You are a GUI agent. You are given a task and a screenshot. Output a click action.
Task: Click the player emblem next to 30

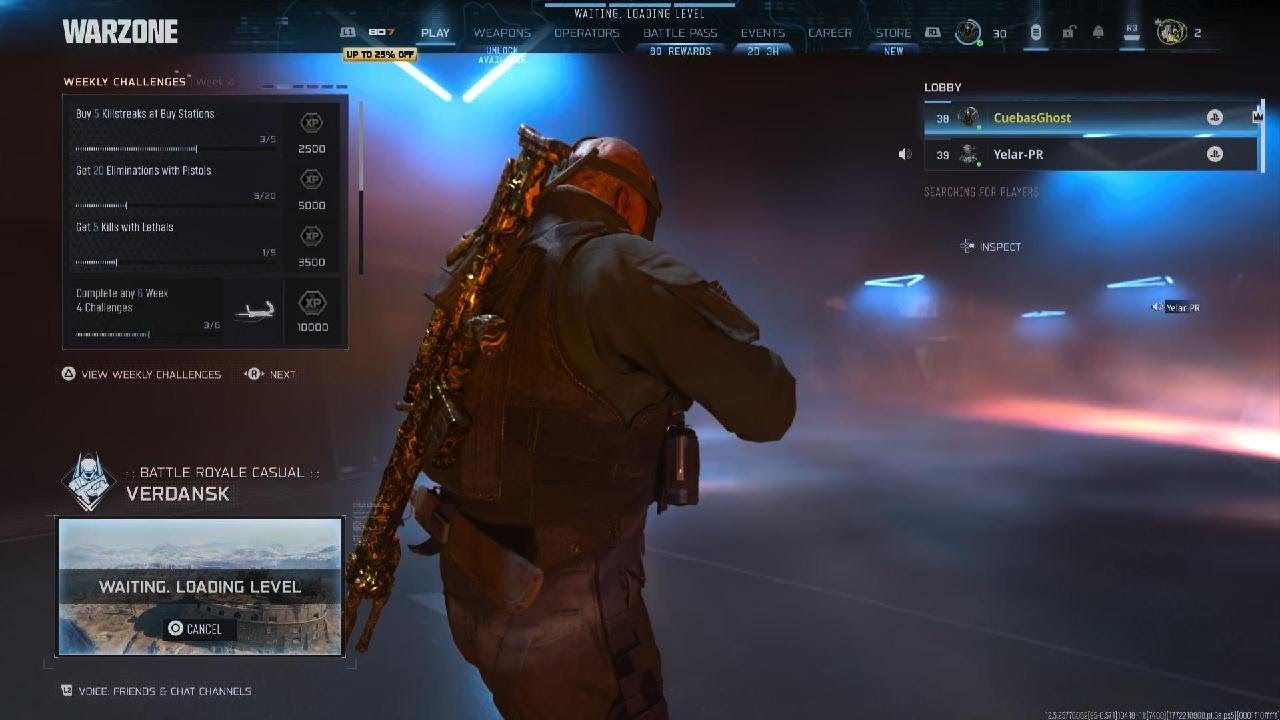pos(968,32)
